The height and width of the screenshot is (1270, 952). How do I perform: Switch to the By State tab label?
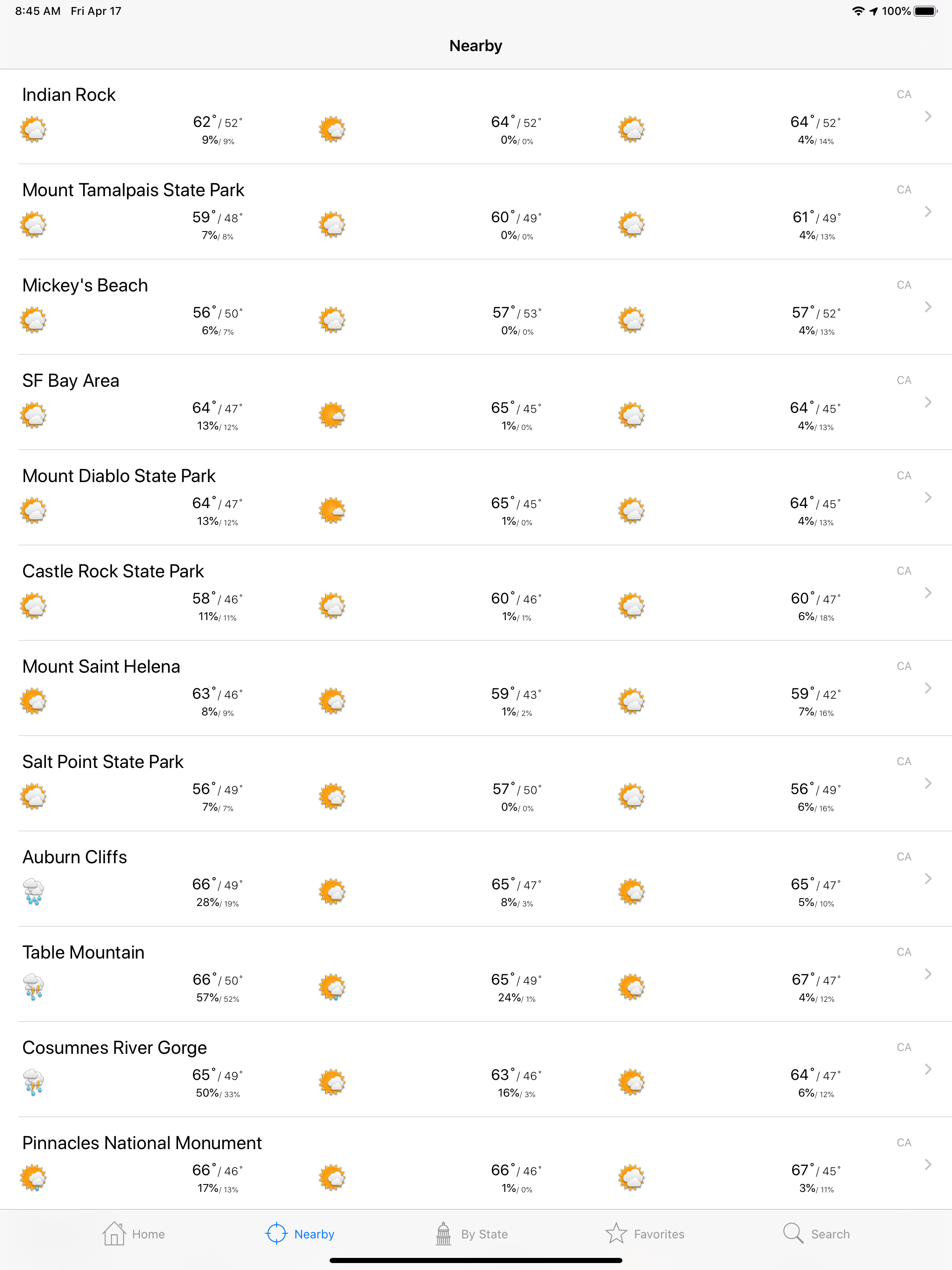485,1234
